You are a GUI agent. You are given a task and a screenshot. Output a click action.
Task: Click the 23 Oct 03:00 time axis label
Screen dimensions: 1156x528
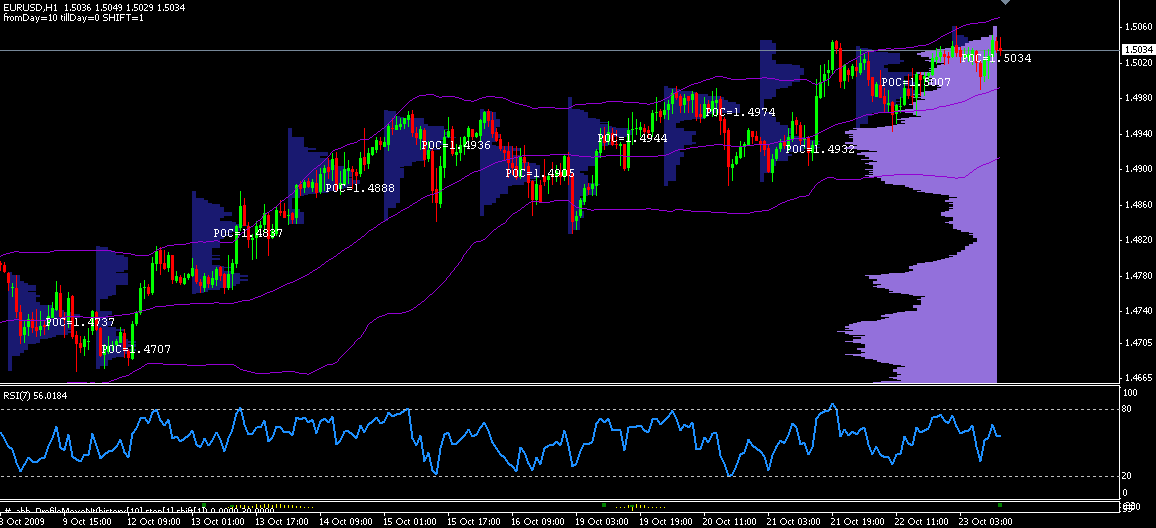(x=984, y=521)
